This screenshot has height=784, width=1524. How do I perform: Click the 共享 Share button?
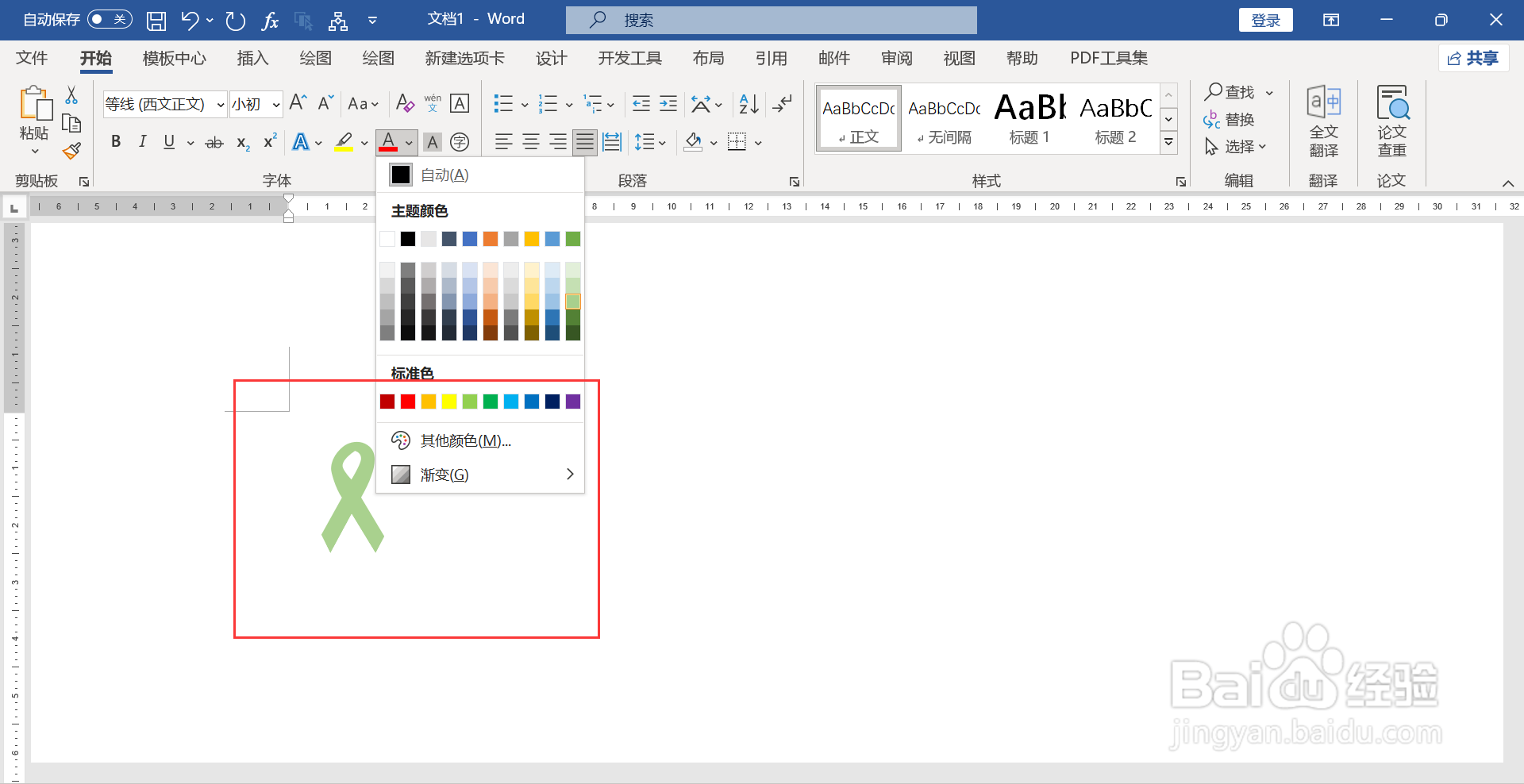click(x=1473, y=58)
